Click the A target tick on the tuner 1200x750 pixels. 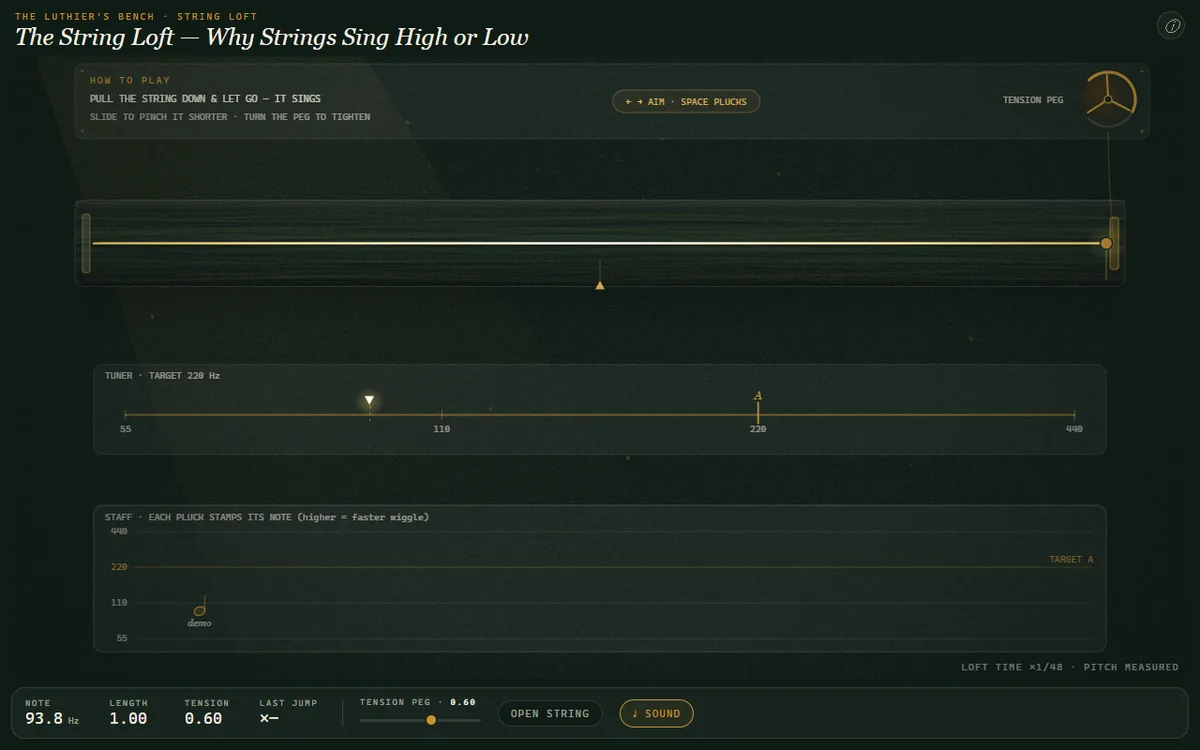click(758, 404)
